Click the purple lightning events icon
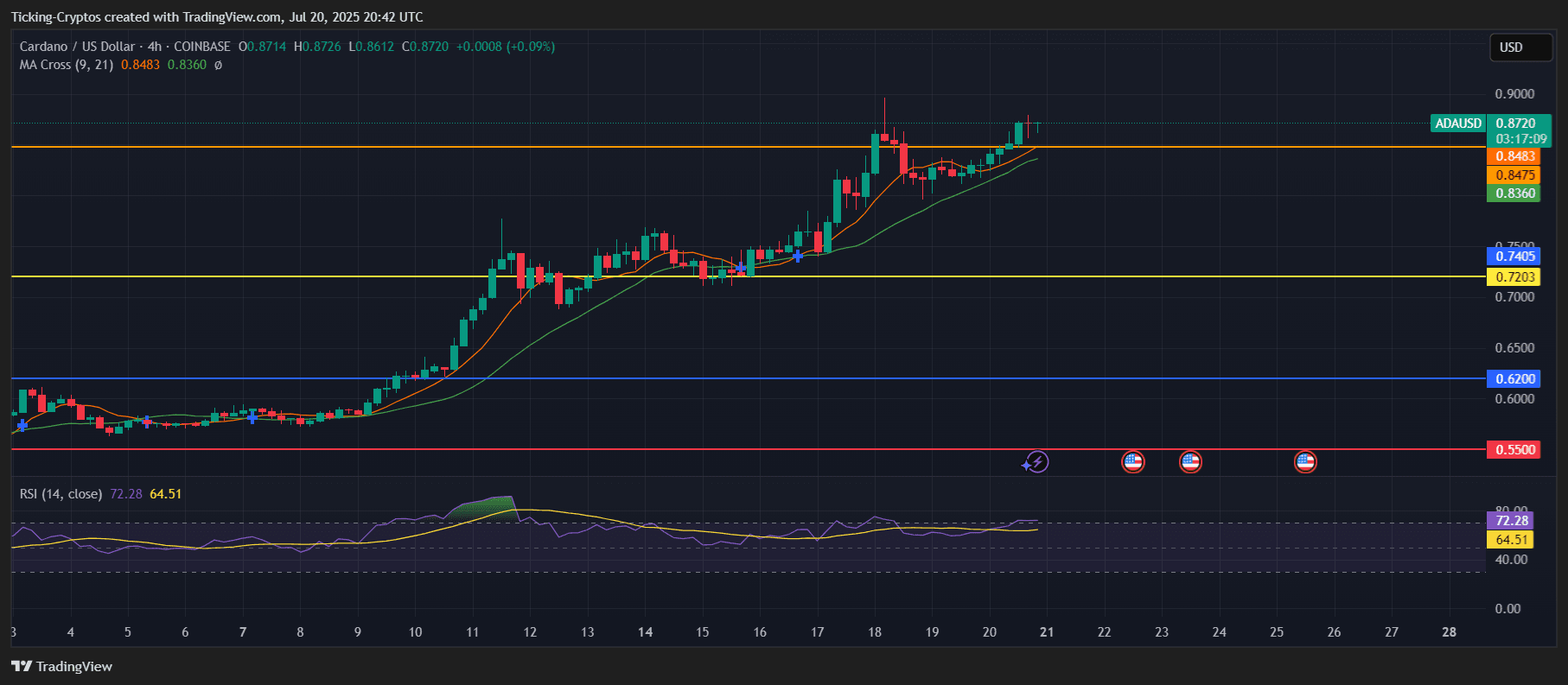This screenshot has height=685, width=1568. (1036, 462)
